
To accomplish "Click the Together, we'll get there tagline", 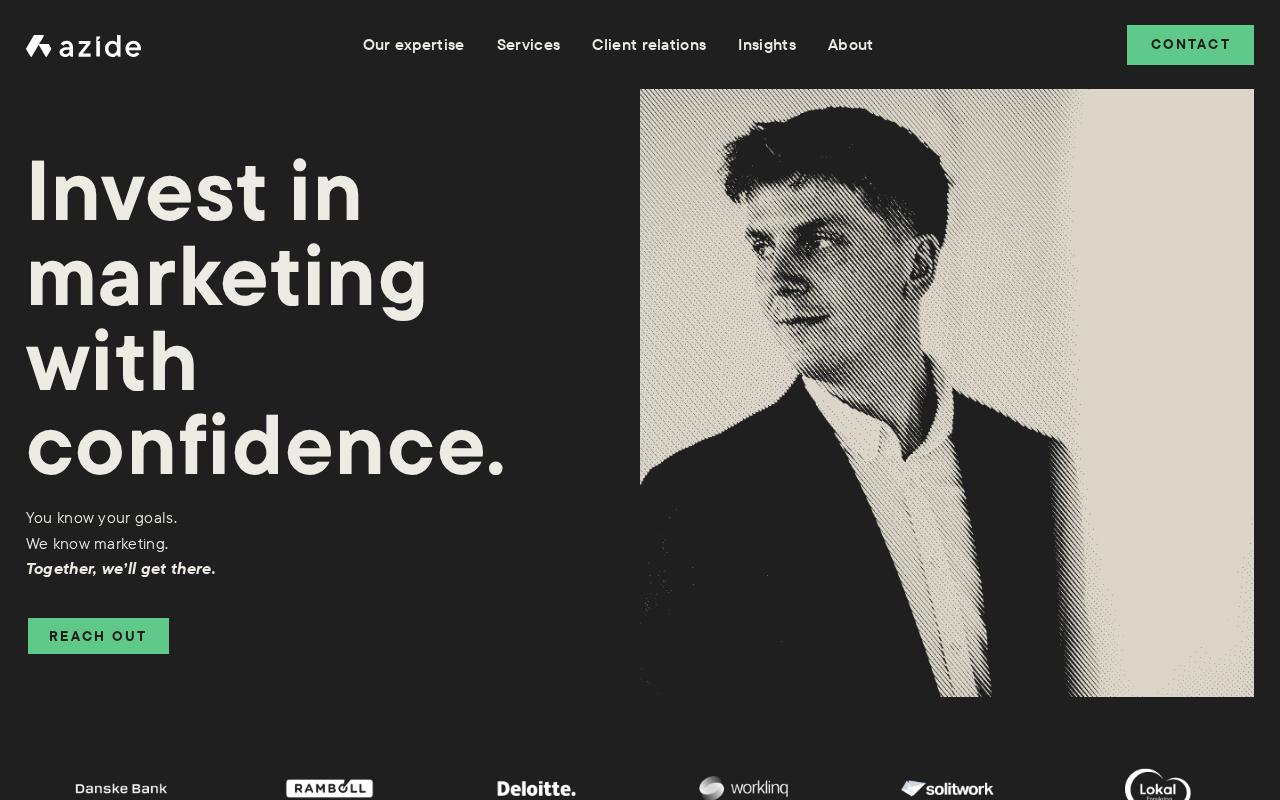I will click(121, 569).
